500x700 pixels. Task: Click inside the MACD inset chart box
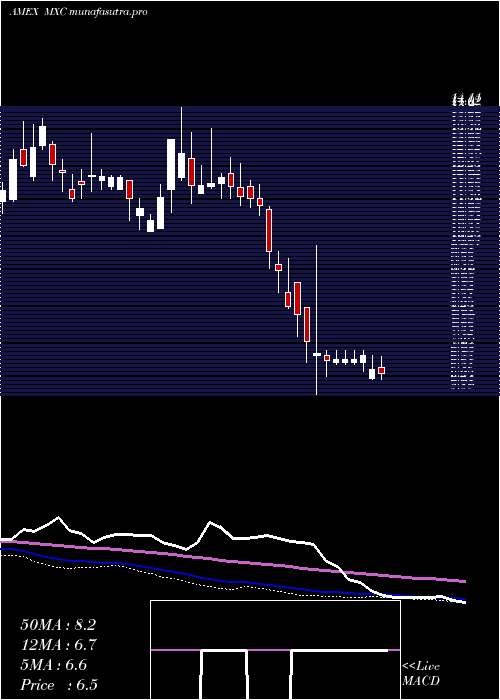[x=275, y=650]
